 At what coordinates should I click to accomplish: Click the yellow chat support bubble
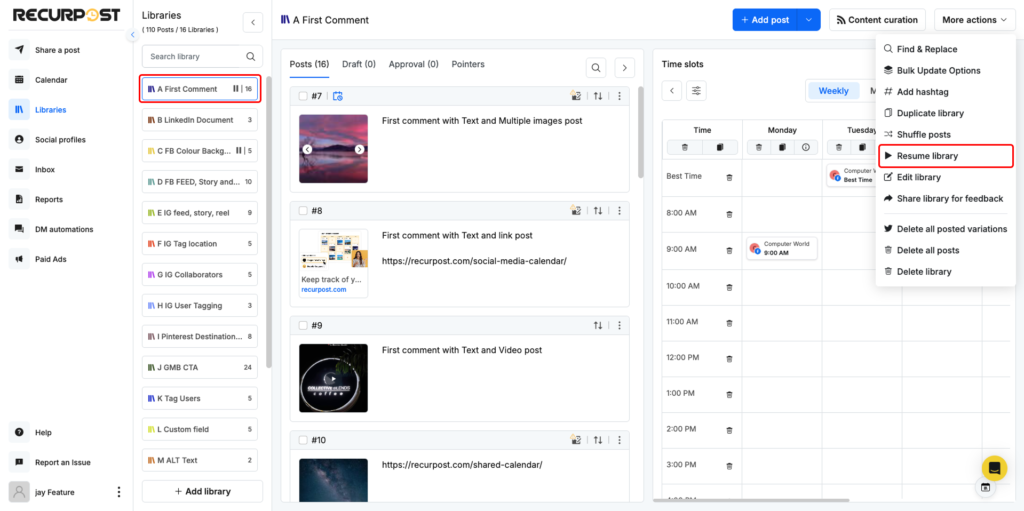(x=995, y=468)
